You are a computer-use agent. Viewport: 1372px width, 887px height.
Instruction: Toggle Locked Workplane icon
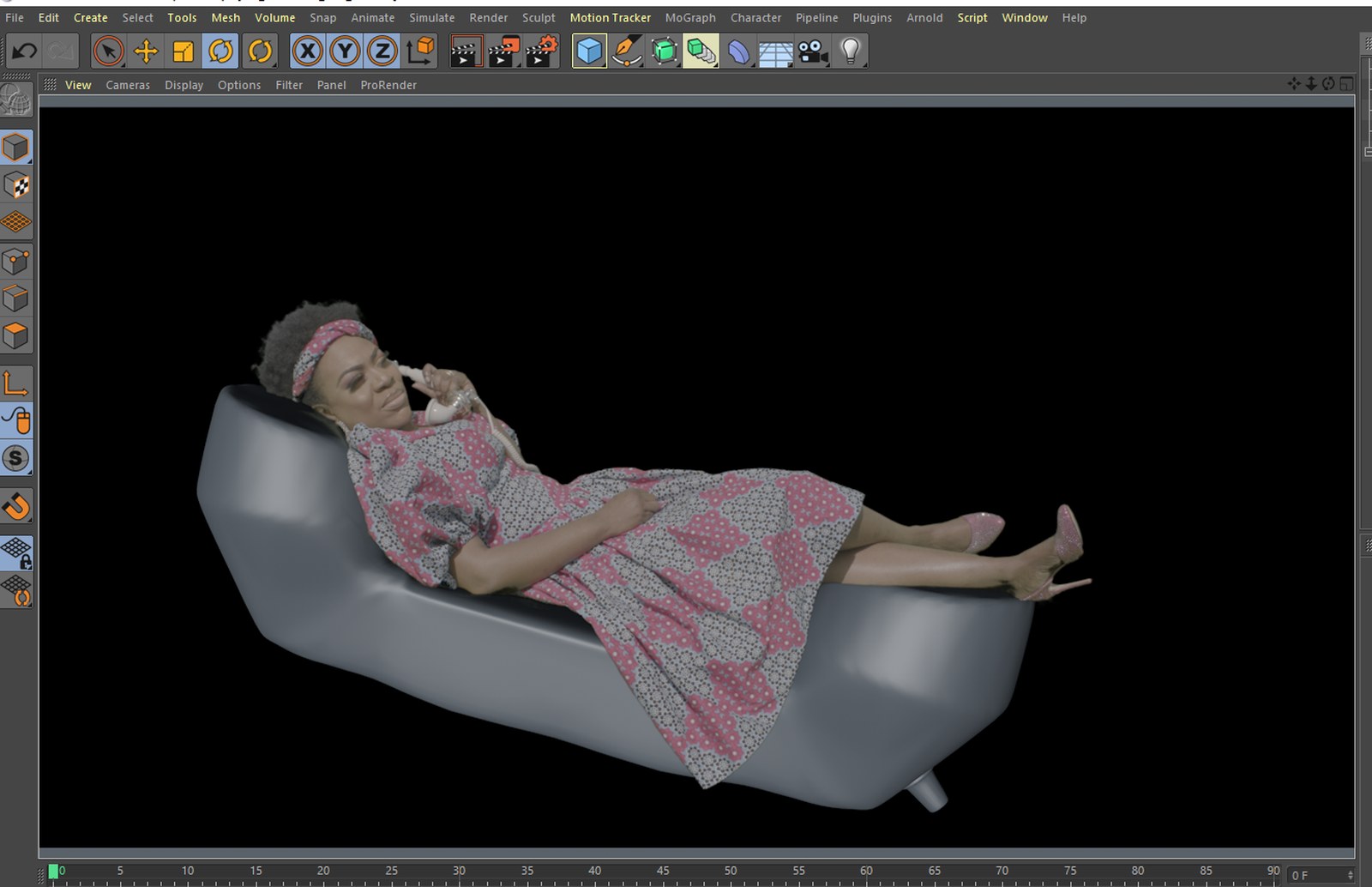coord(16,552)
